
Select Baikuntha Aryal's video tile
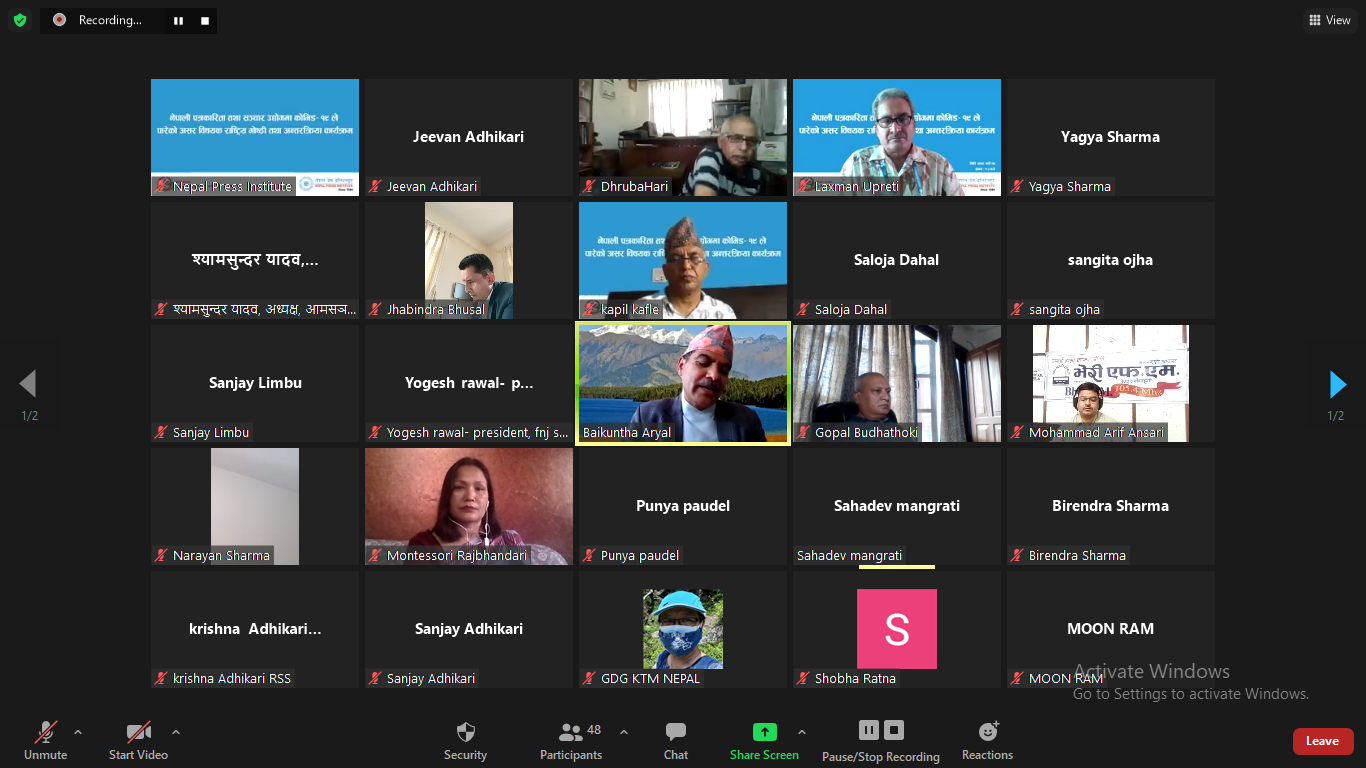click(683, 383)
